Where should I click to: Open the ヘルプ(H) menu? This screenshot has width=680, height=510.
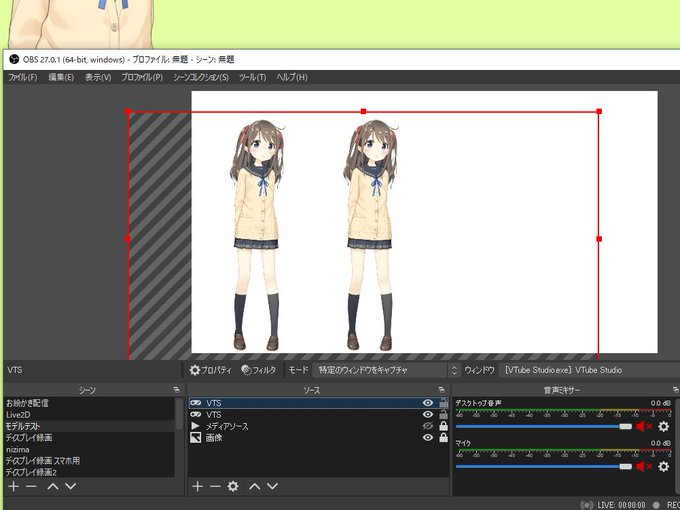[292, 78]
